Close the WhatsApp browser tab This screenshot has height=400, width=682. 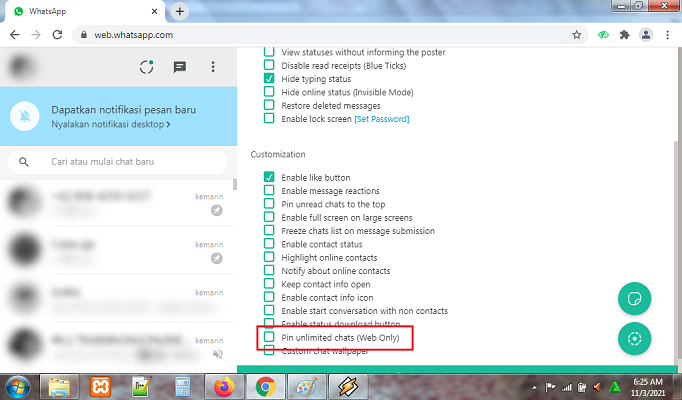pos(154,11)
